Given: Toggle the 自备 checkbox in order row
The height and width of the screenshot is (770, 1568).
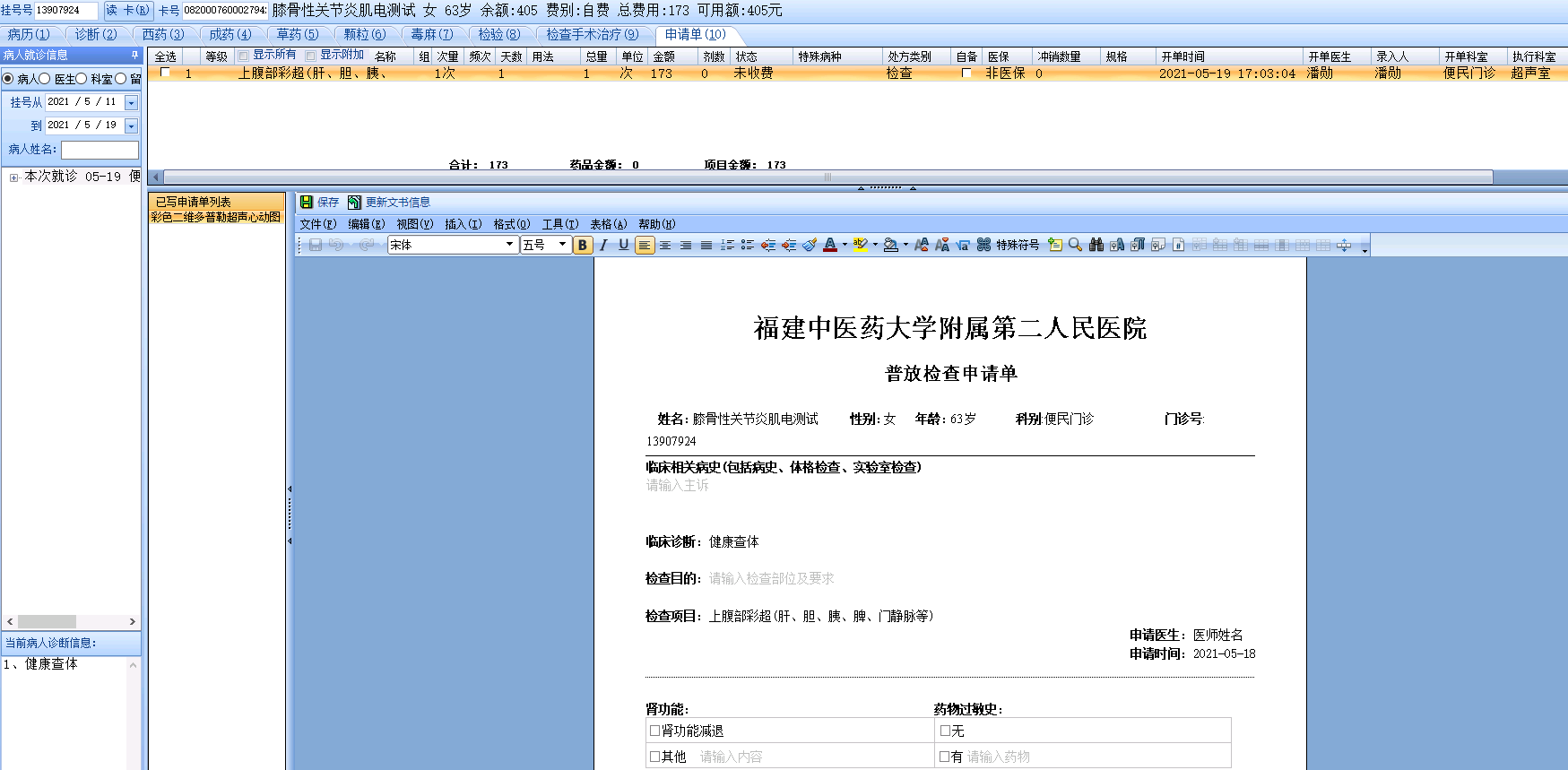Looking at the screenshot, I should 966,74.
